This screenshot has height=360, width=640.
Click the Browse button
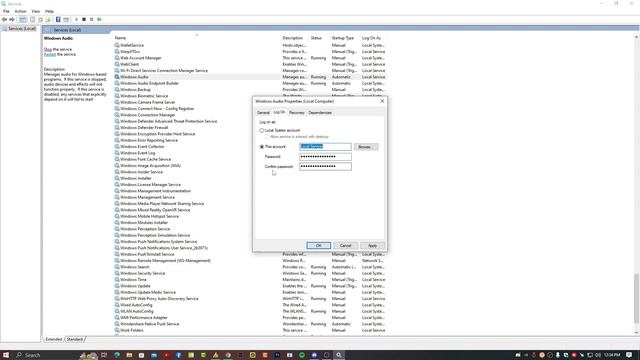(366, 147)
